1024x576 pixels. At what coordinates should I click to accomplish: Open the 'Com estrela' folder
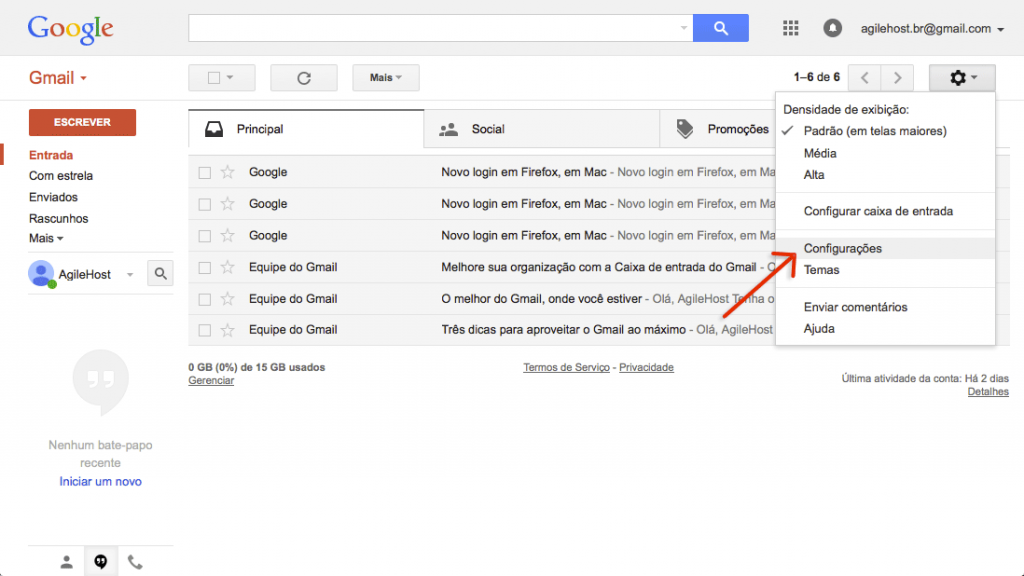(x=61, y=176)
